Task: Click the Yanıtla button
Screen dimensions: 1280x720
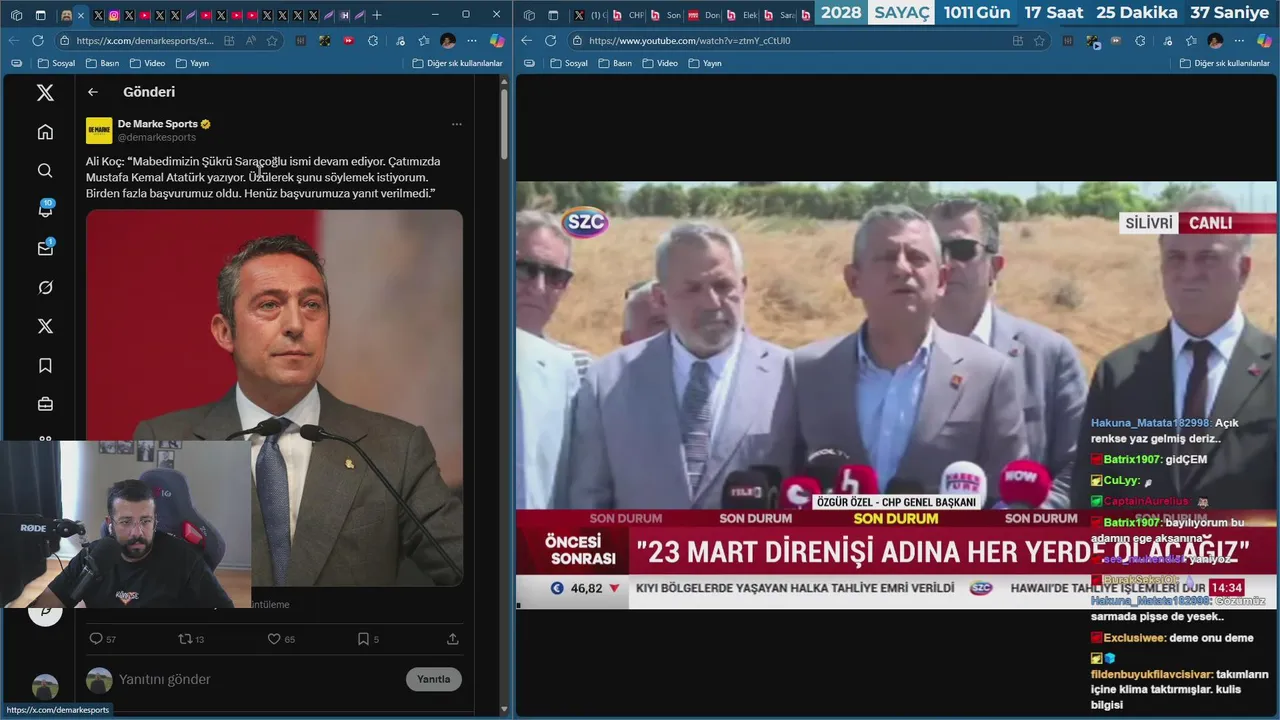Action: [434, 679]
